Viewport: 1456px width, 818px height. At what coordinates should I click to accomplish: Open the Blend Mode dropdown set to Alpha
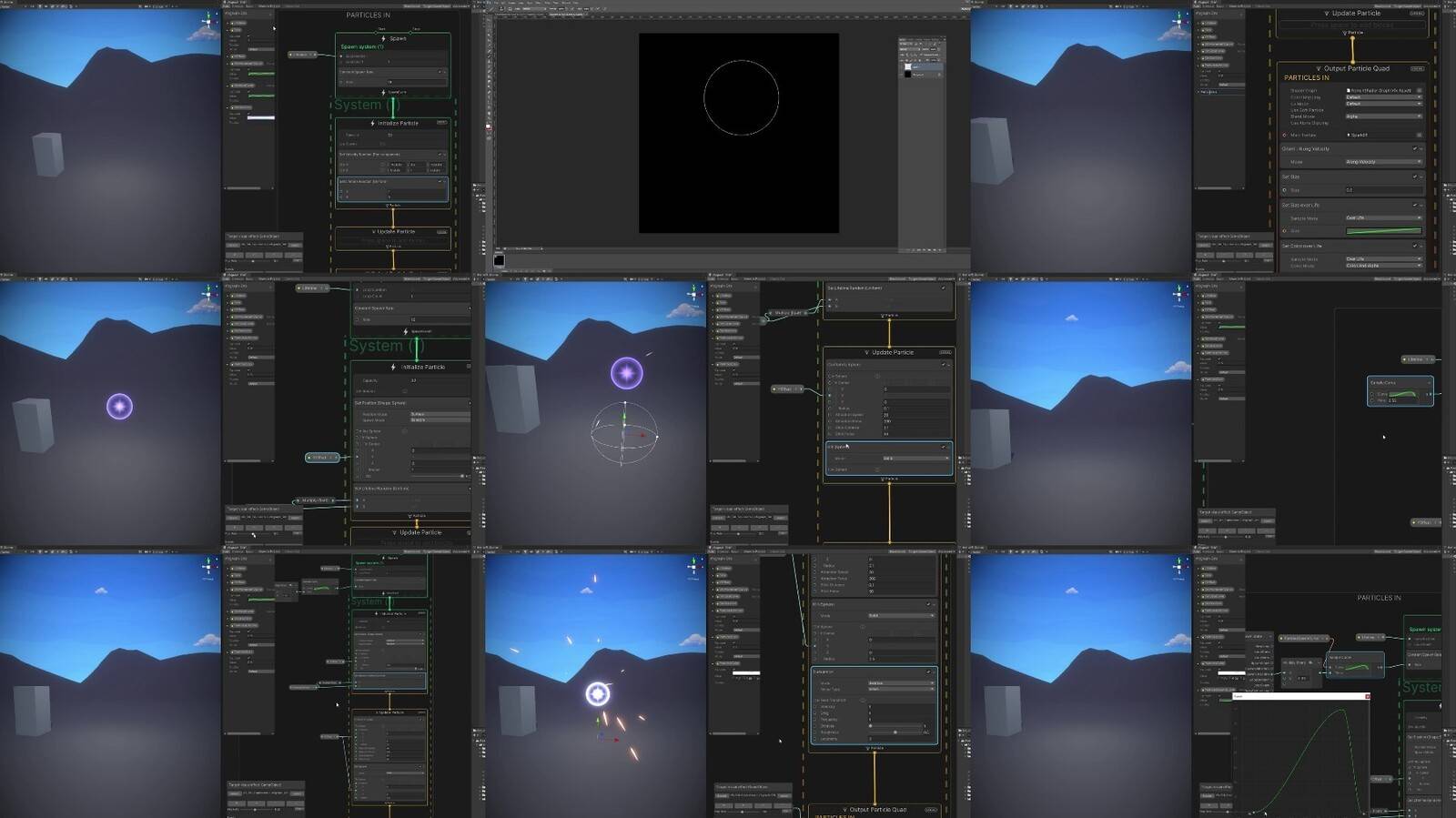(1383, 116)
